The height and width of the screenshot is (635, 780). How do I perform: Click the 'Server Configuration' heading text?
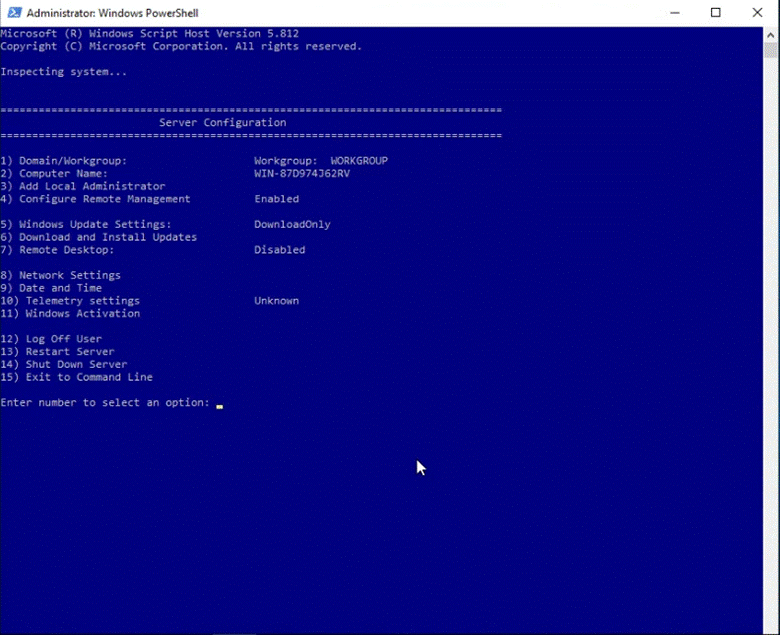point(222,122)
